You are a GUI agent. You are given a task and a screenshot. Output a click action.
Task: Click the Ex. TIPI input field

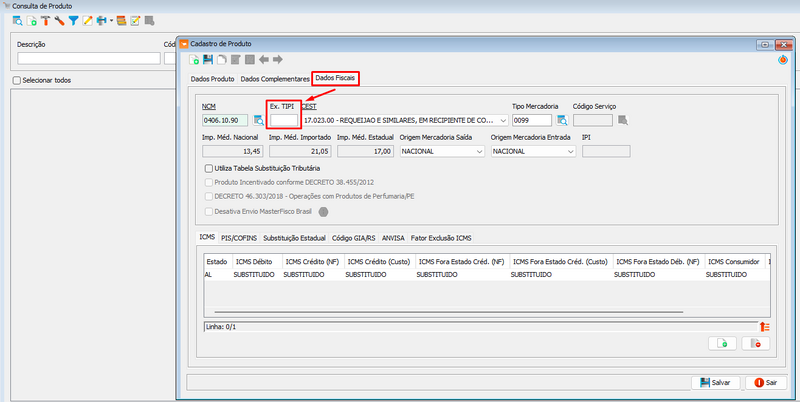pos(283,121)
